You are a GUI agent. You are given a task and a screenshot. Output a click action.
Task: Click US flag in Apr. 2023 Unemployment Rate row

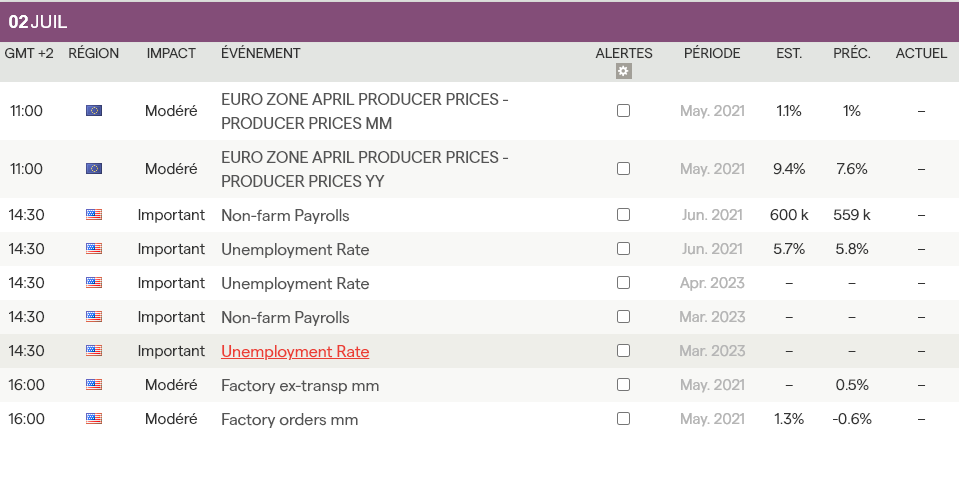[x=94, y=283]
